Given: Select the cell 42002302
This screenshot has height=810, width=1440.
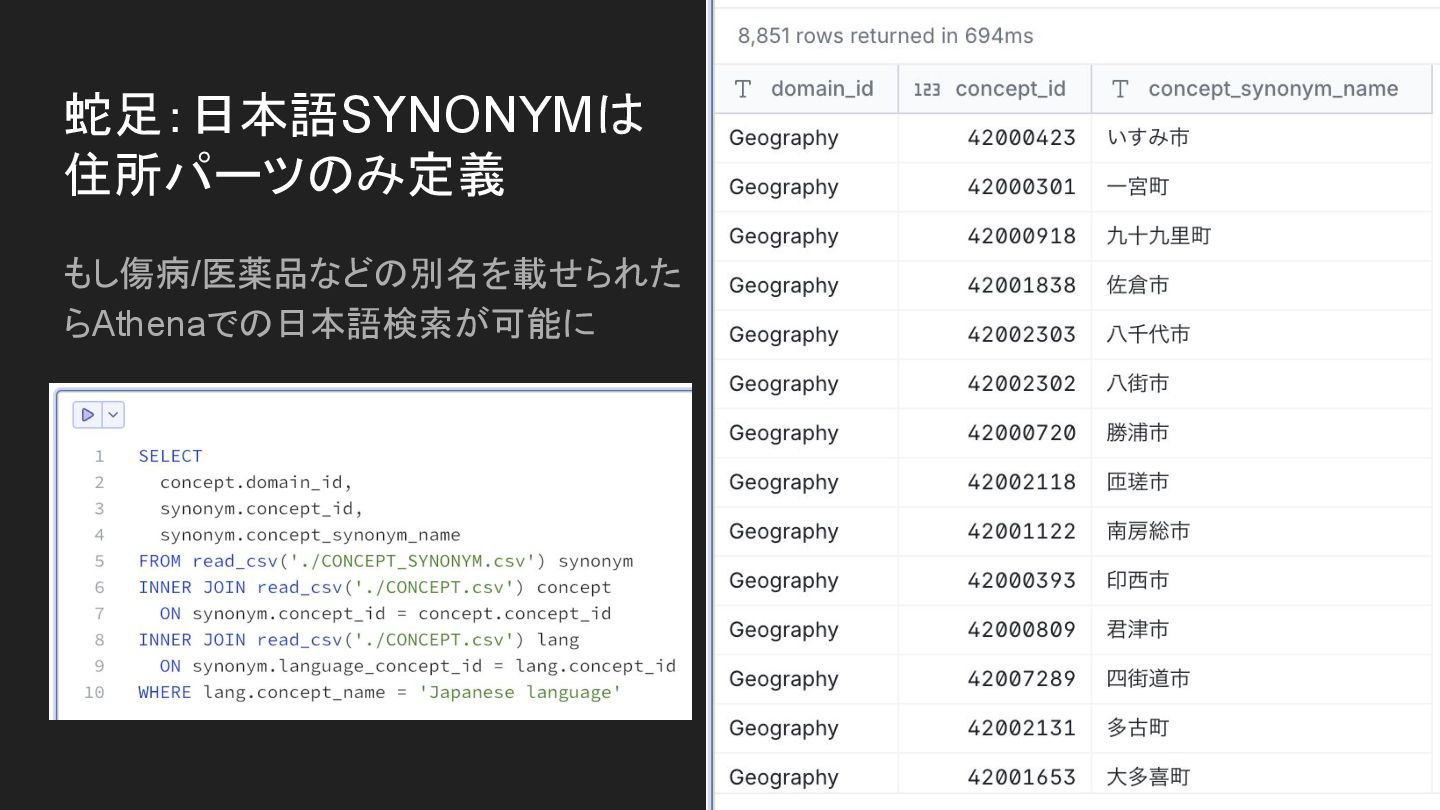Looking at the screenshot, I should (x=995, y=384).
